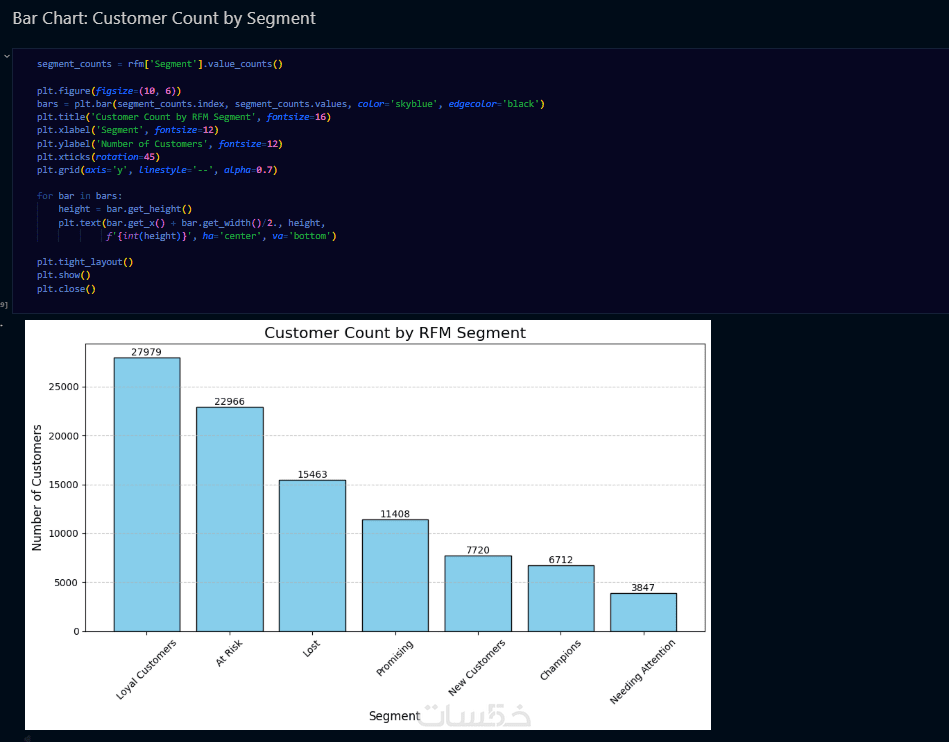
Task: Click the y-axis tick 5000
Action: [x=67, y=583]
